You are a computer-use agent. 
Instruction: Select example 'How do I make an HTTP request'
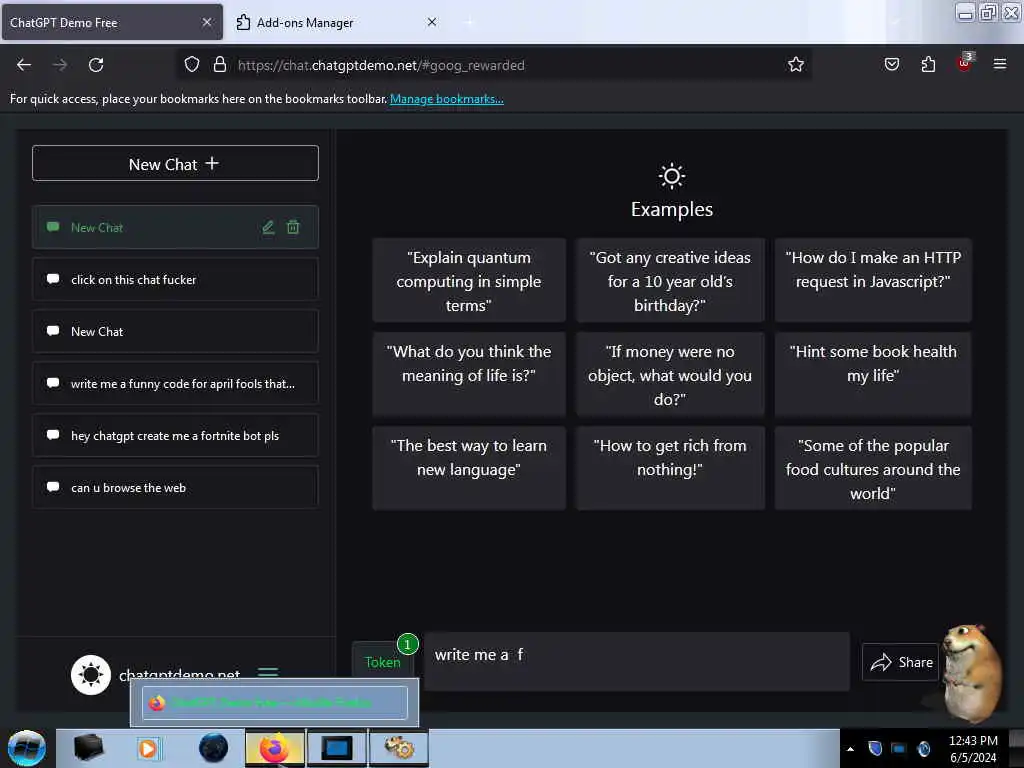[873, 280]
